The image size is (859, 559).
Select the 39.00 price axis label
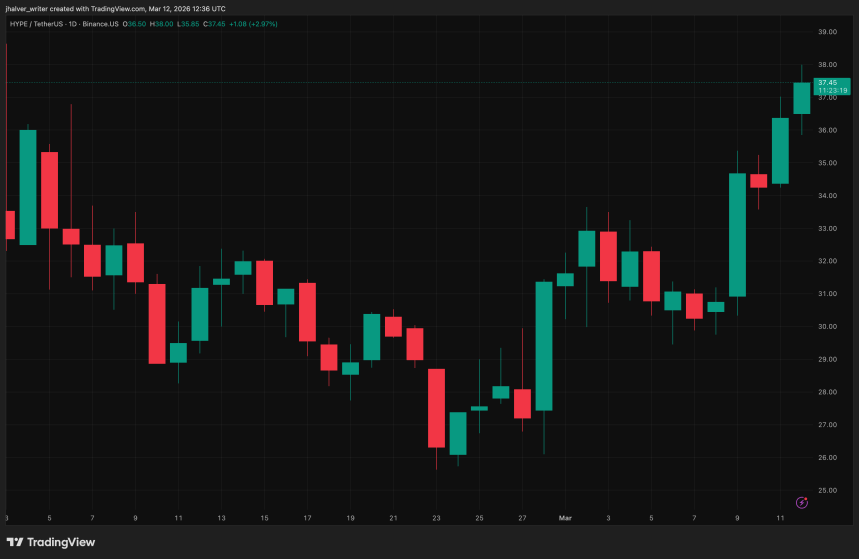click(x=826, y=32)
